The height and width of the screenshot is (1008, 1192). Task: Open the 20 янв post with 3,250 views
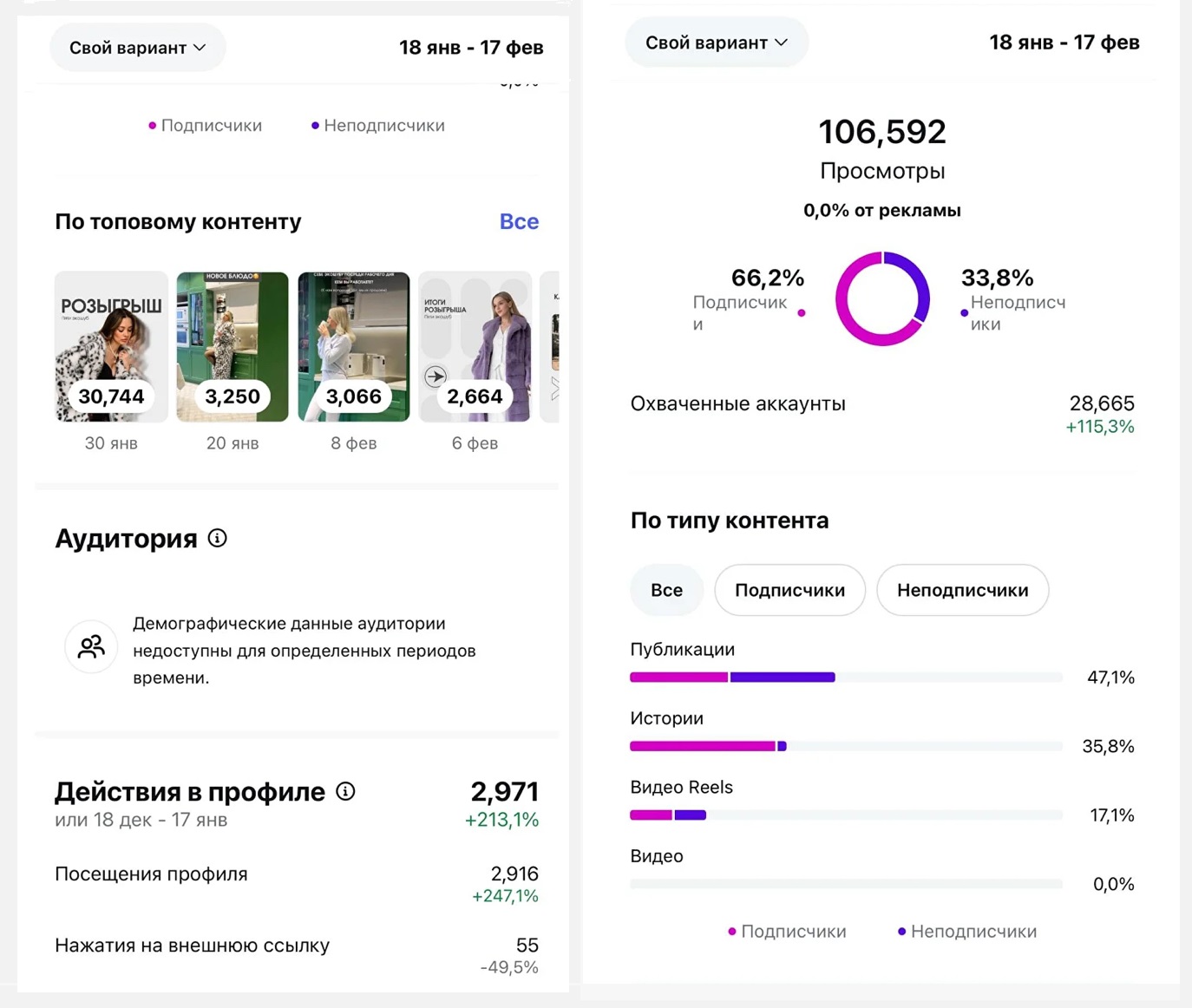233,347
